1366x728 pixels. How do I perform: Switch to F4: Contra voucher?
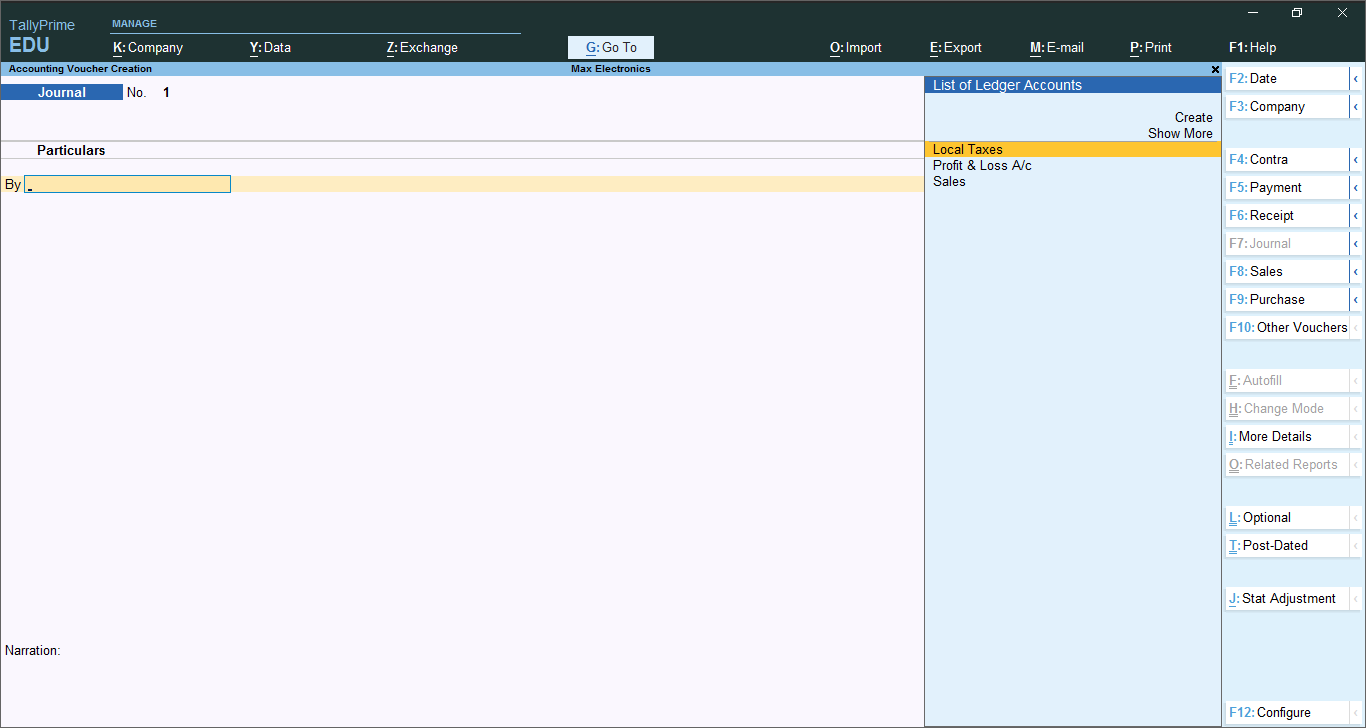click(1287, 159)
